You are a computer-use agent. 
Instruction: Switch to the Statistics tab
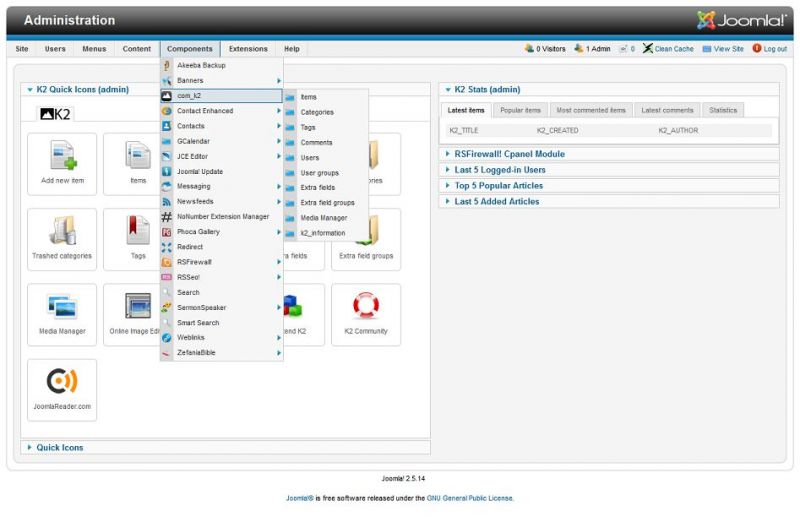tap(723, 110)
